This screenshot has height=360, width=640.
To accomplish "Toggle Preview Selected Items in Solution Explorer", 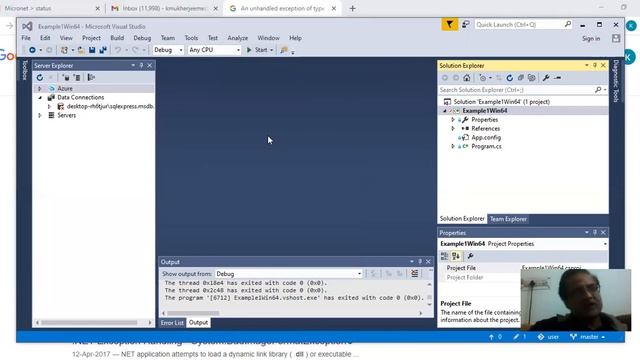I will 558,78.
